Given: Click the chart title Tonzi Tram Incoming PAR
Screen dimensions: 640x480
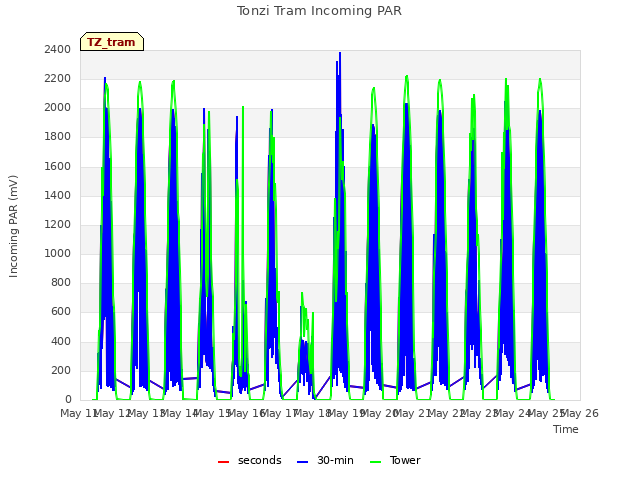Looking at the screenshot, I should coord(319,11).
